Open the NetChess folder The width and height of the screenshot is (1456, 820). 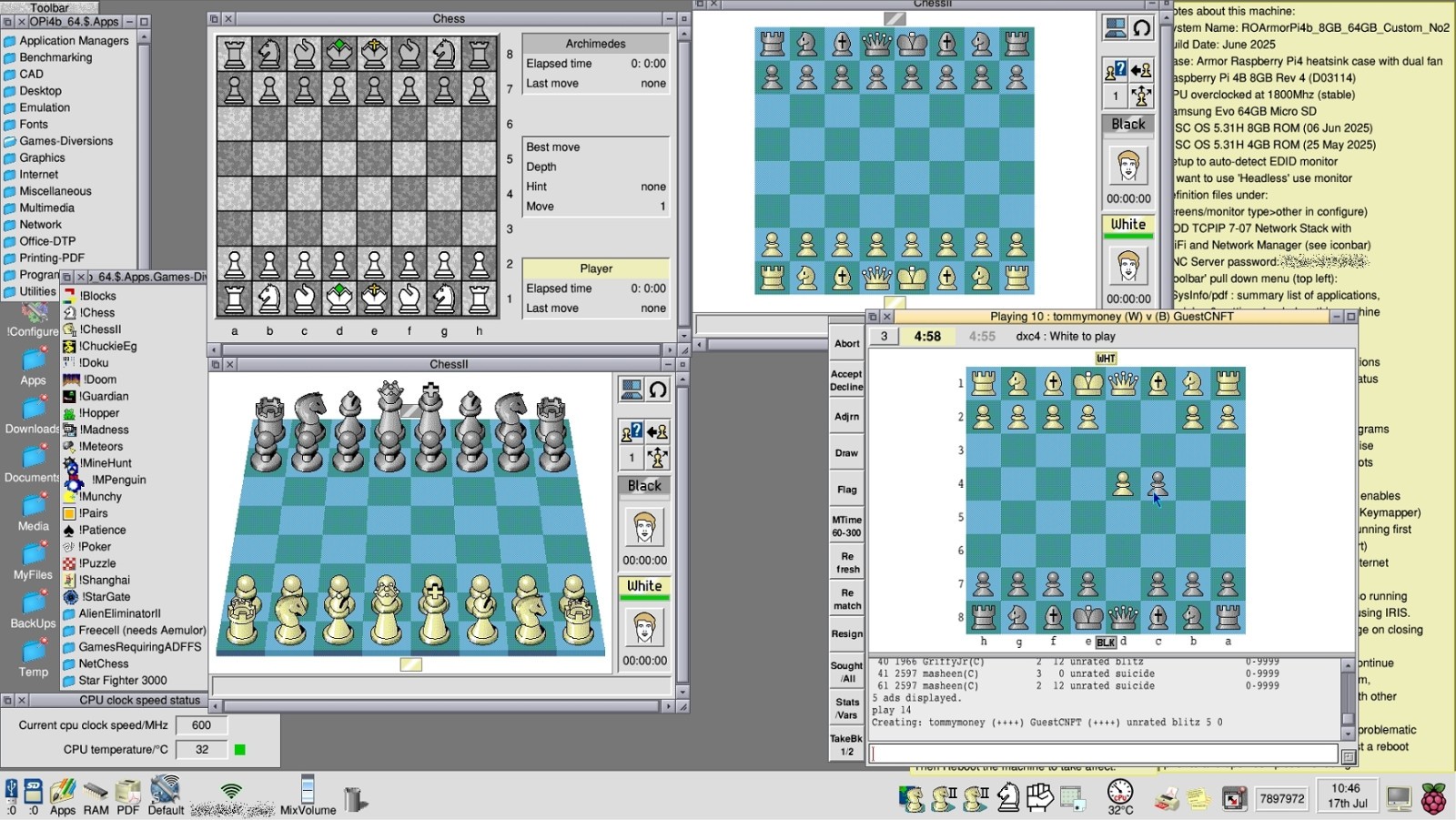coord(104,663)
